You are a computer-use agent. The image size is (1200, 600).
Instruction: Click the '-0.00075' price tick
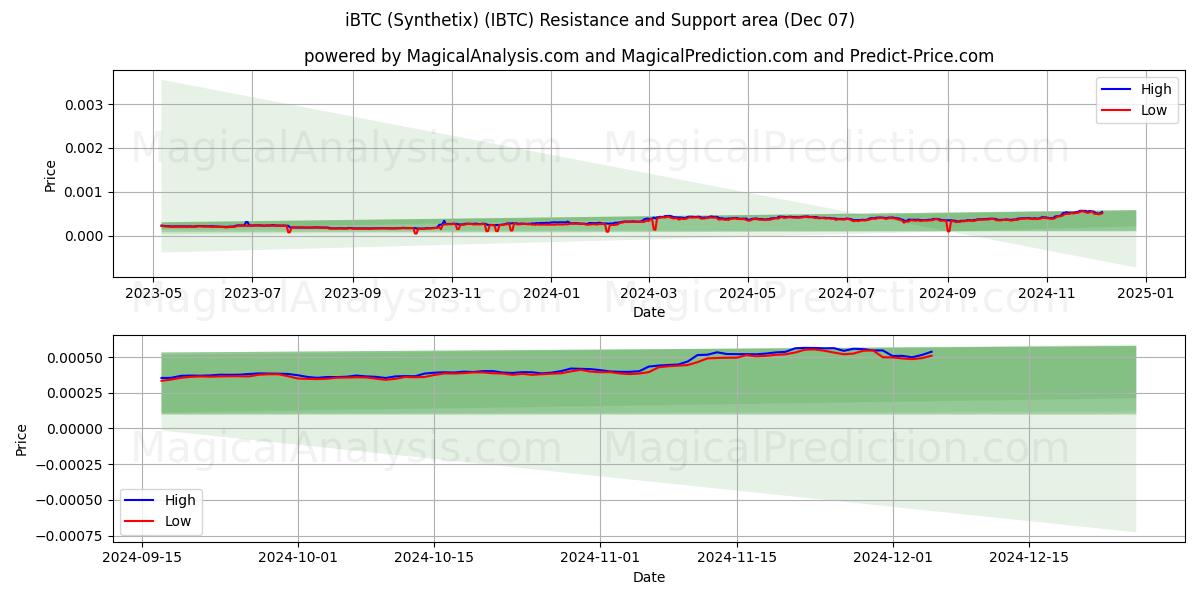[x=71, y=536]
